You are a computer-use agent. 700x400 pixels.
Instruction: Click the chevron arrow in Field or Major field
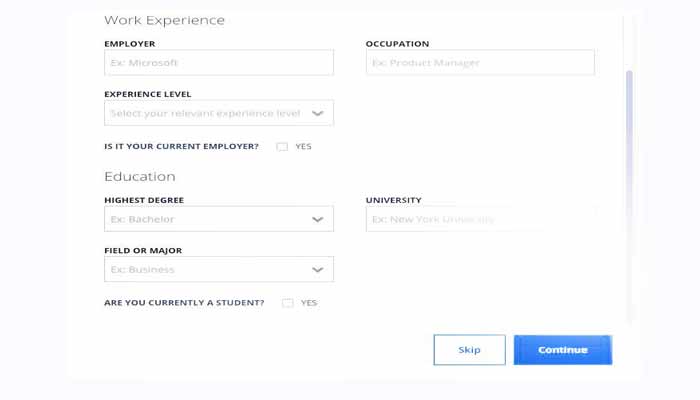click(x=318, y=270)
